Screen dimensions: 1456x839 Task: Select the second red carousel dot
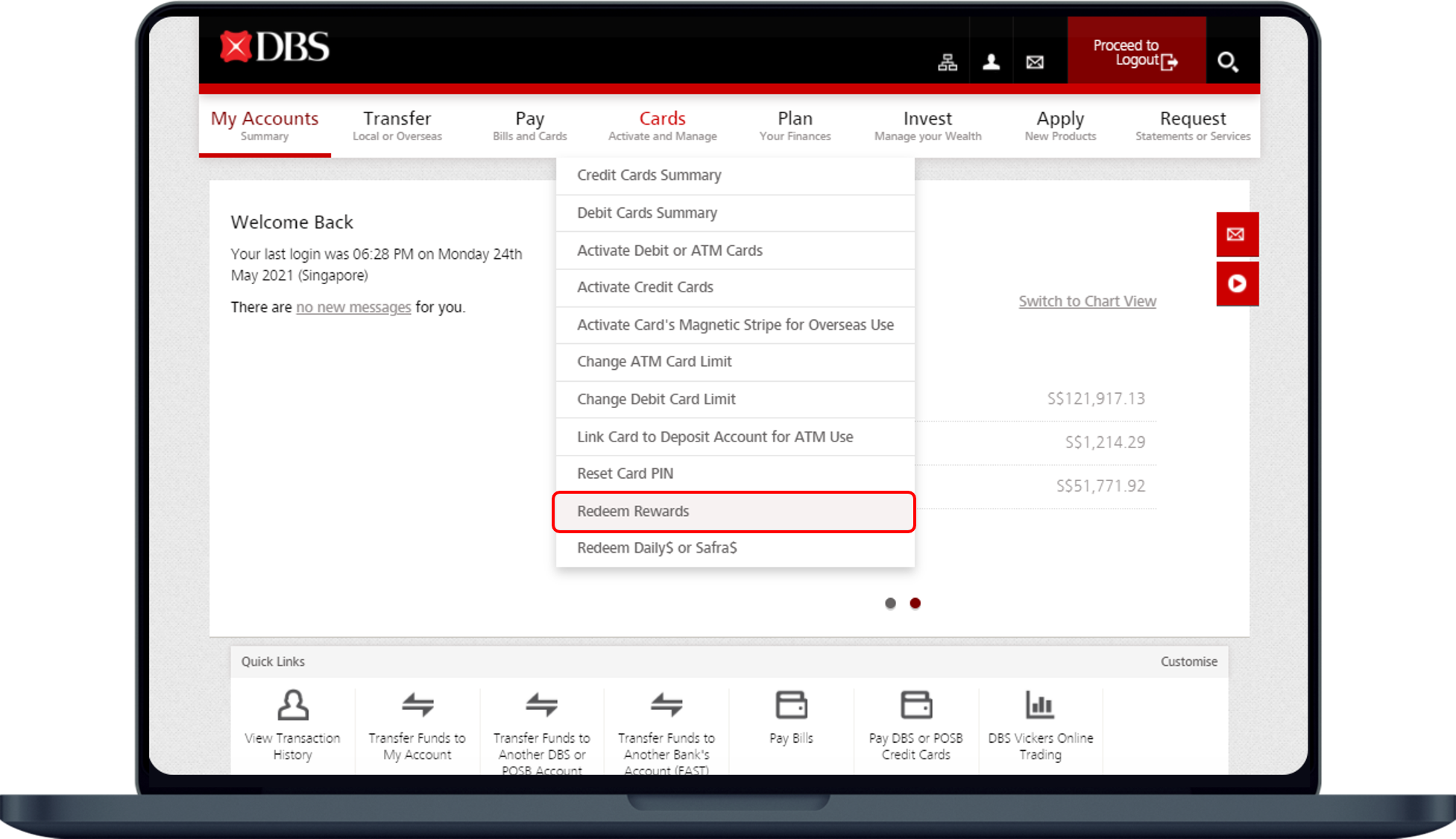click(915, 603)
